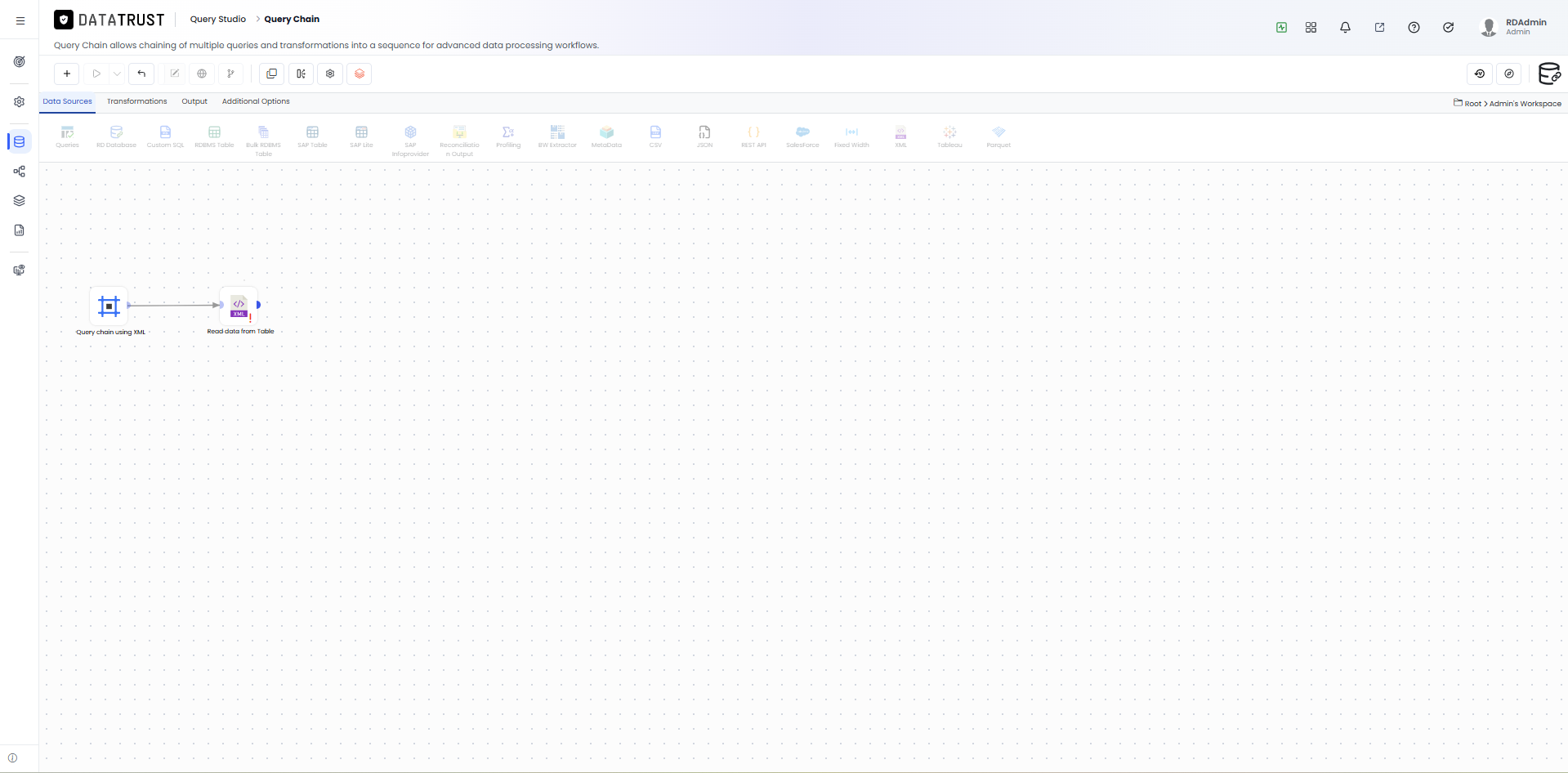Select the Bulk RDBMS Table data source
This screenshot has width=1568, height=773.
263,141
